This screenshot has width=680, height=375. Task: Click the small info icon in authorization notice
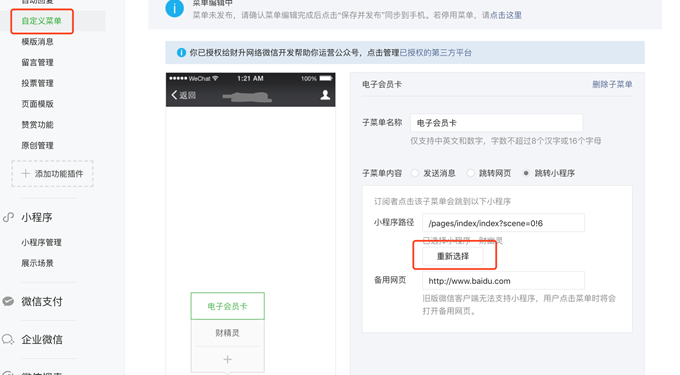tap(181, 52)
